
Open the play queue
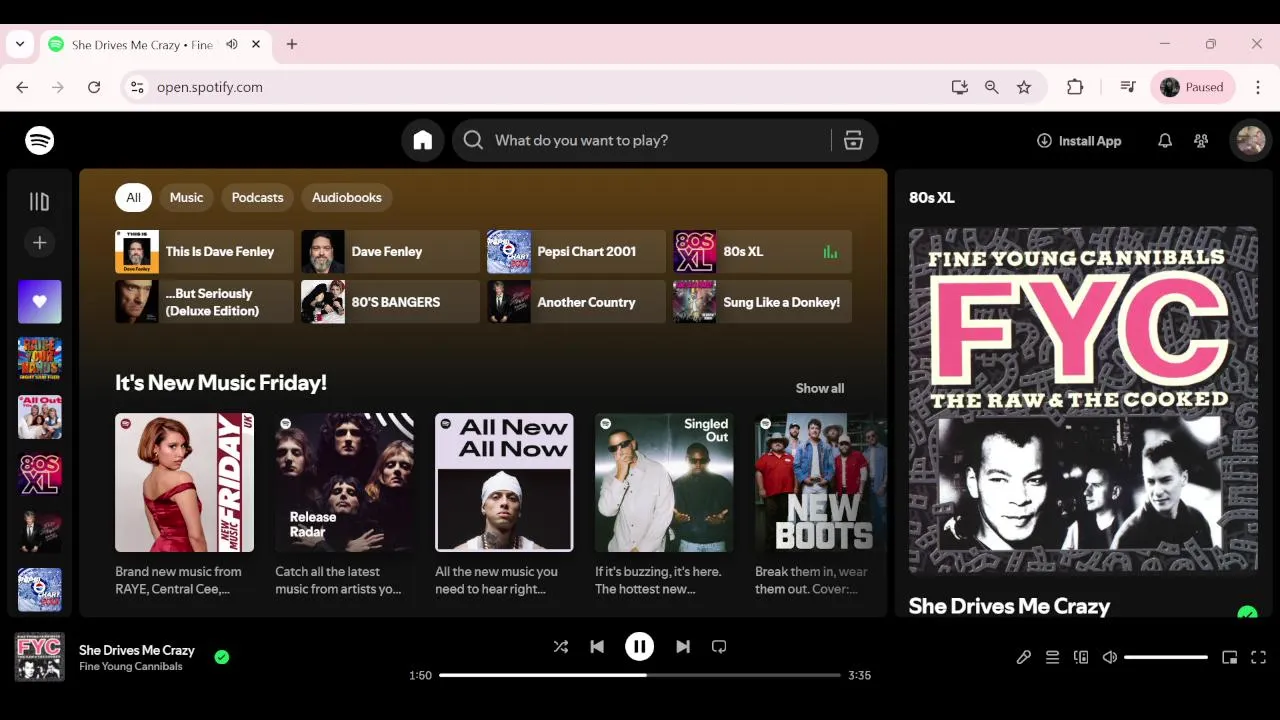point(1052,657)
